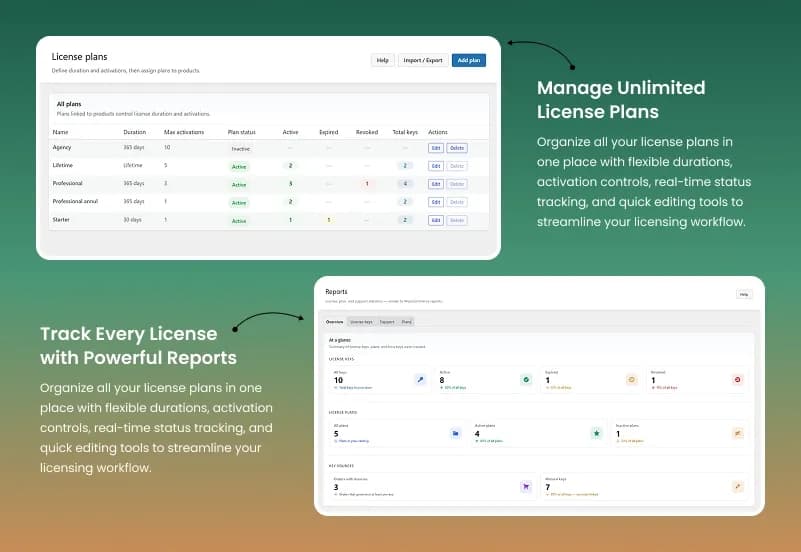Click the Inactive status of Agency plan

[x=241, y=149]
